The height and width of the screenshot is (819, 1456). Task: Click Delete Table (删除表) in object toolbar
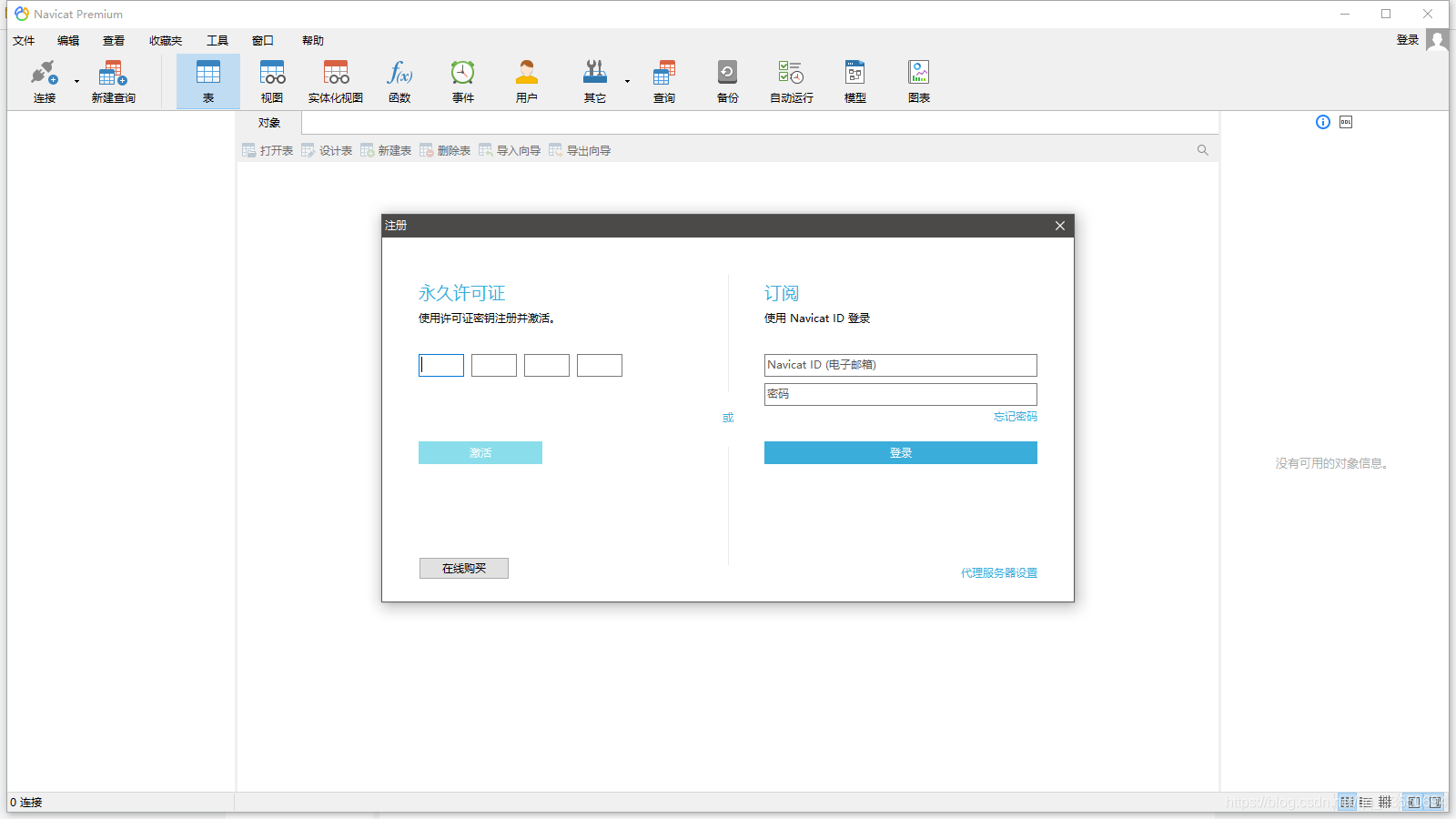click(x=445, y=150)
